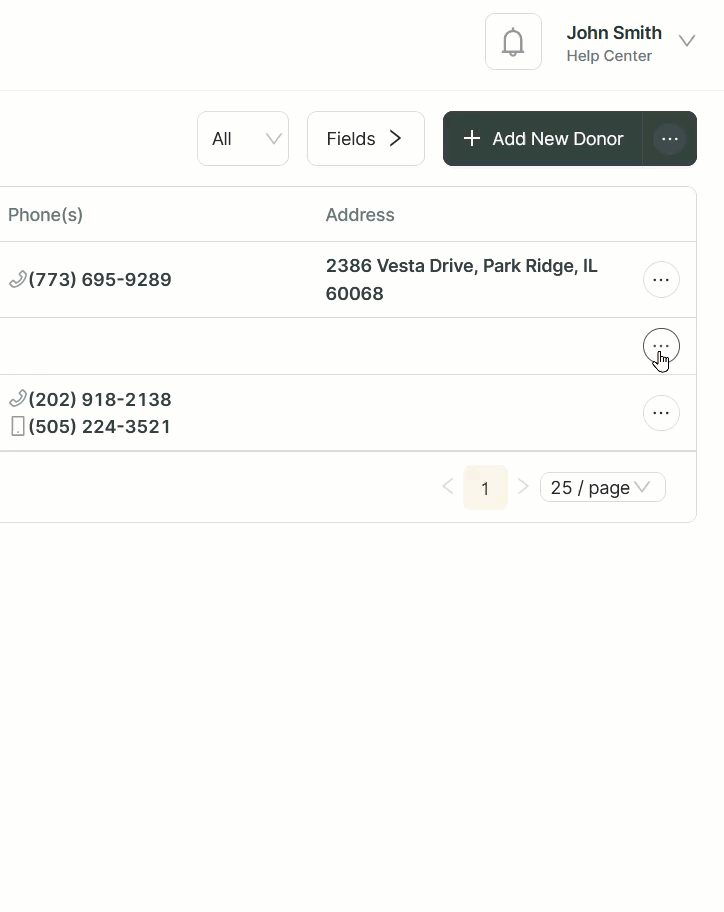
Task: Open row actions for the empty second row
Action: coord(661,346)
